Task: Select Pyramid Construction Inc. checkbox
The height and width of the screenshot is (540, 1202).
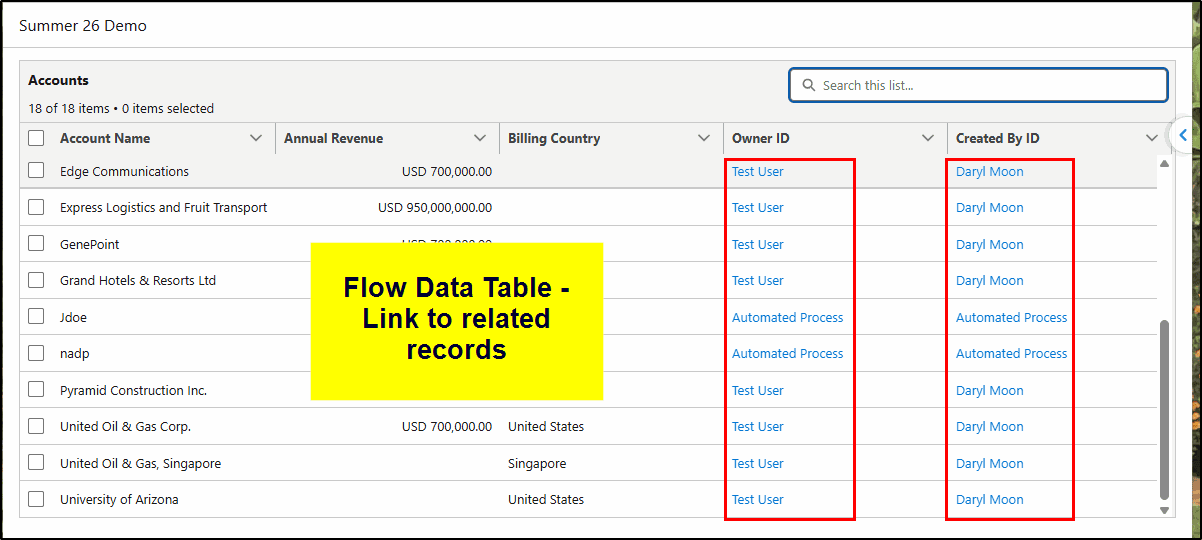Action: (36, 390)
